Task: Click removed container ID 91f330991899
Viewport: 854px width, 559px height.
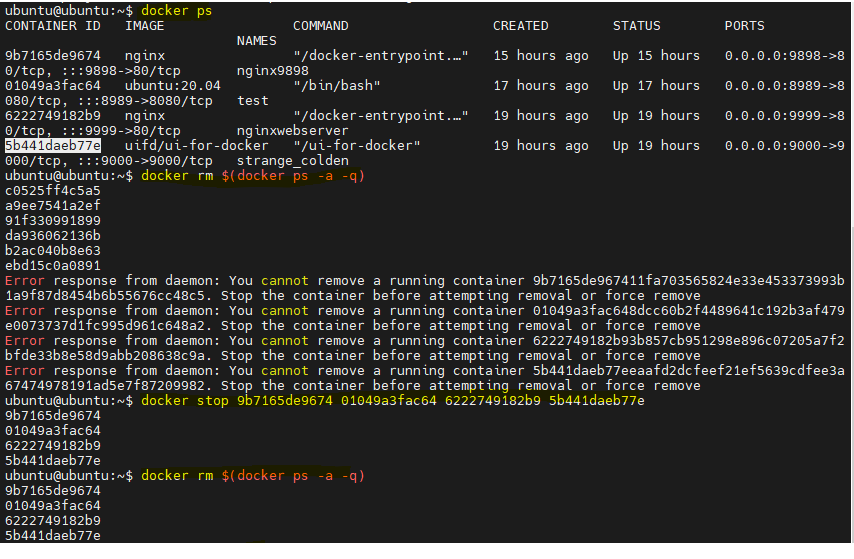Action: tap(53, 221)
